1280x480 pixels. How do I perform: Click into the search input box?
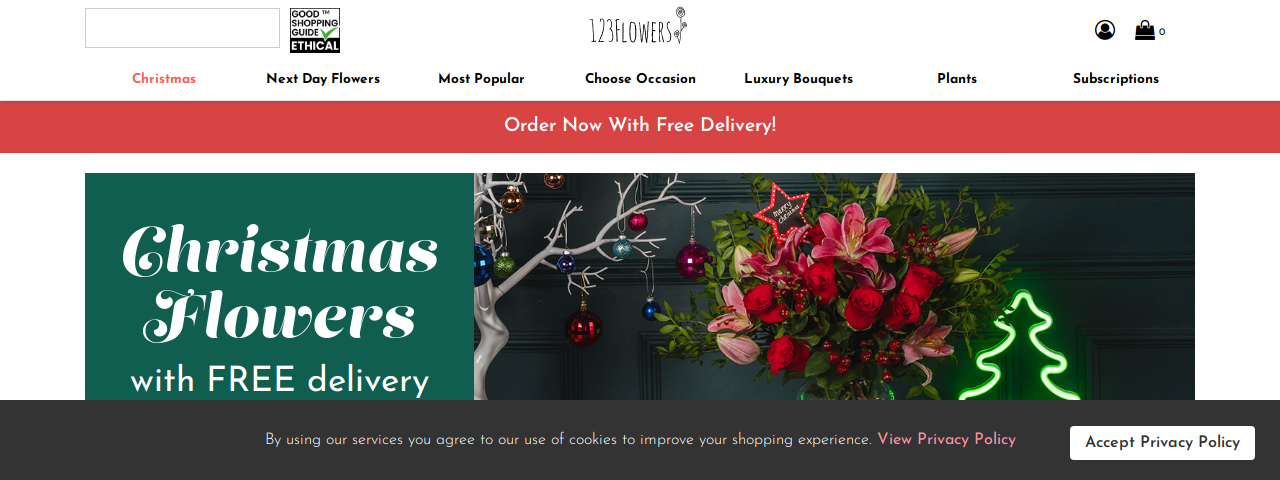pos(182,28)
